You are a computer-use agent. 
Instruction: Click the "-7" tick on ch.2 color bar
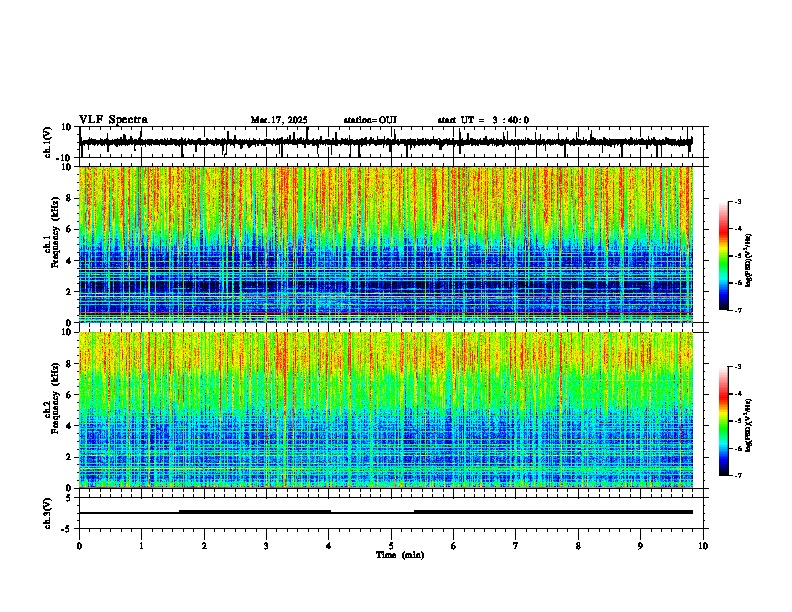point(737,475)
